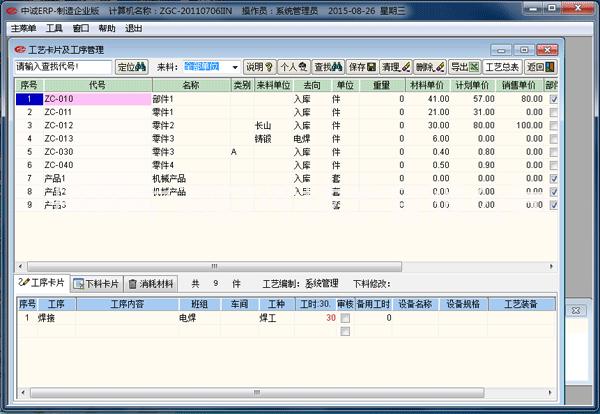
Task: Switch to the 消耗材料 tab
Action: click(x=152, y=284)
